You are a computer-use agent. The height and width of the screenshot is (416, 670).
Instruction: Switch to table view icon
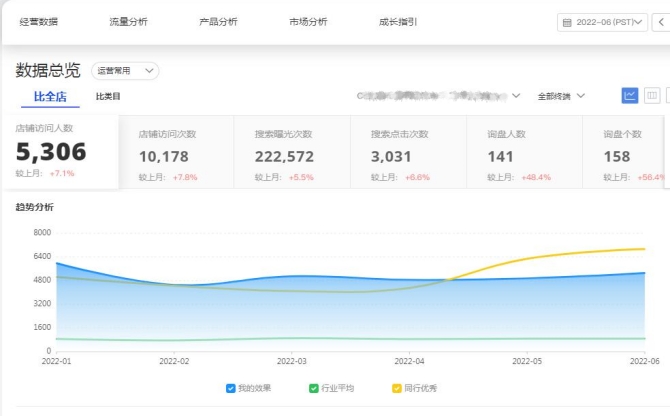pyautogui.click(x=653, y=96)
